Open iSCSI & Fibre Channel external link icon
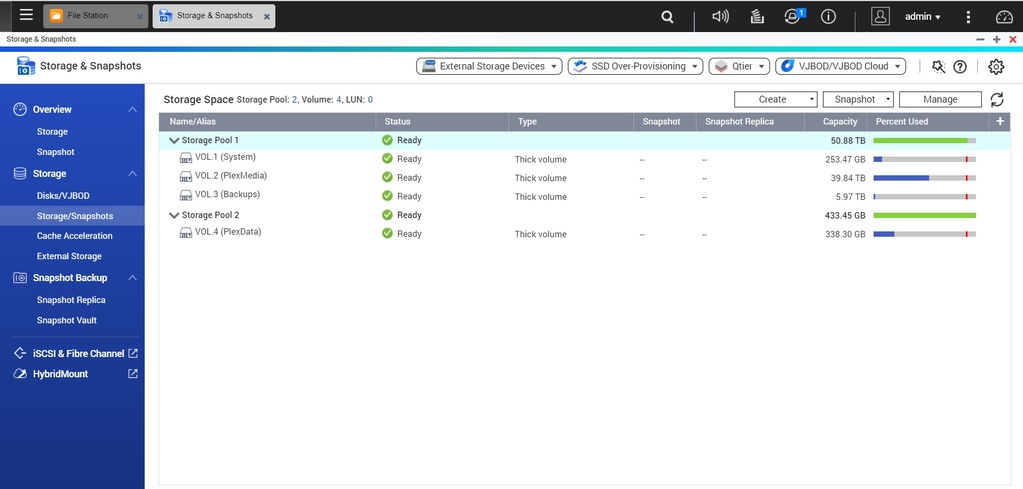Screen dimensions: 1023x489 coord(133,353)
